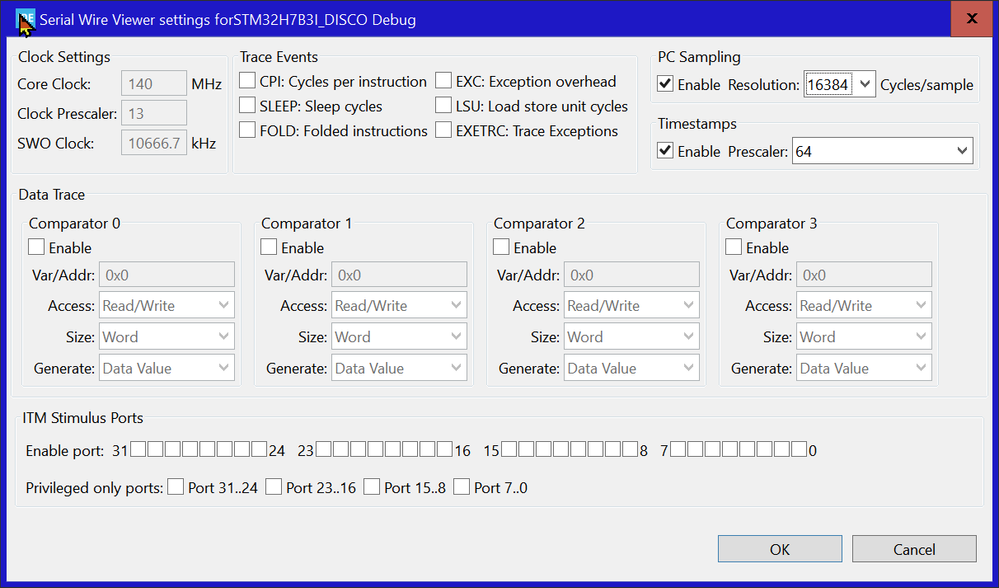Disable the PC Sampling Enable checkbox
The image size is (999, 588).
665,84
